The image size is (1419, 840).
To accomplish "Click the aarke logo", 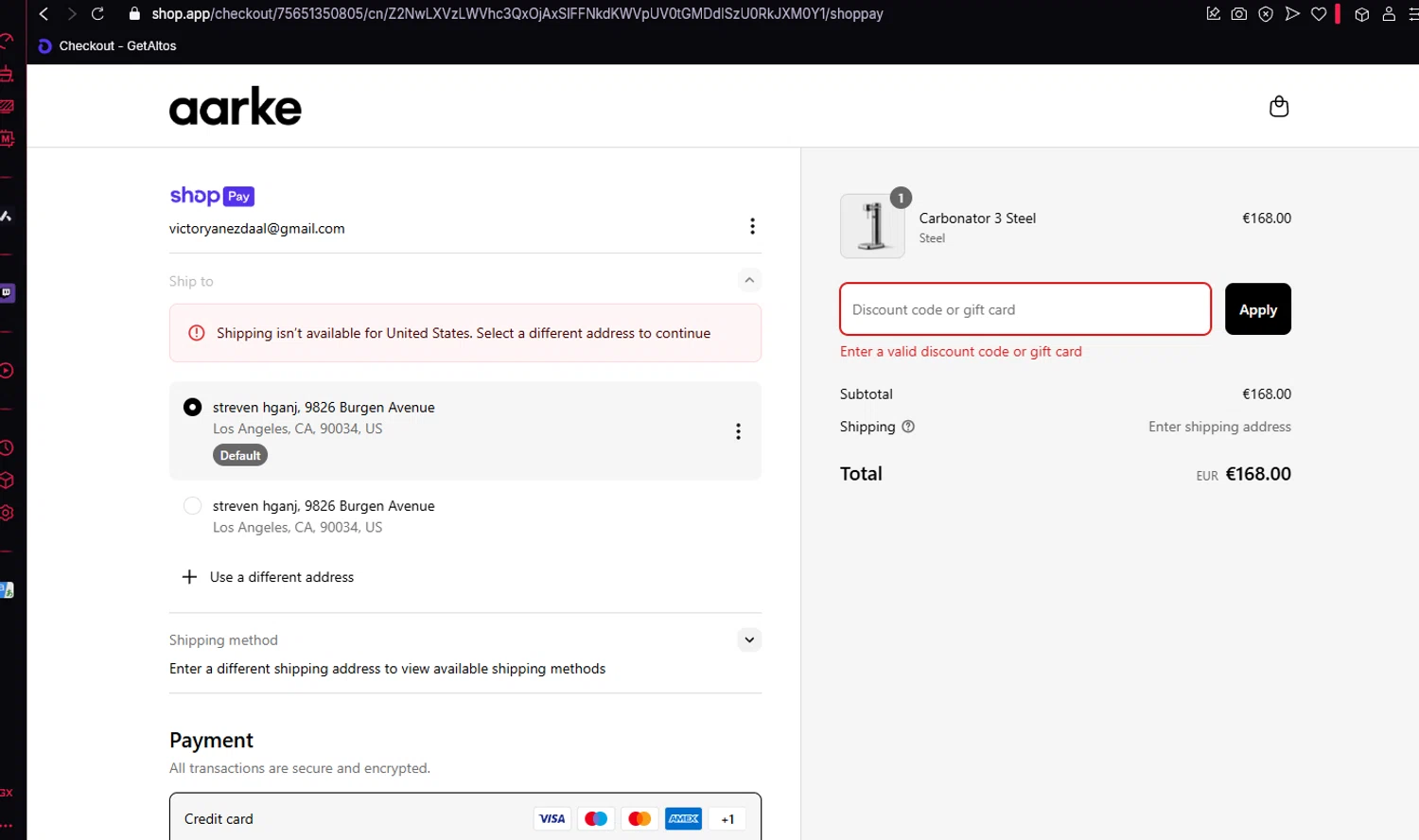I will (x=236, y=107).
